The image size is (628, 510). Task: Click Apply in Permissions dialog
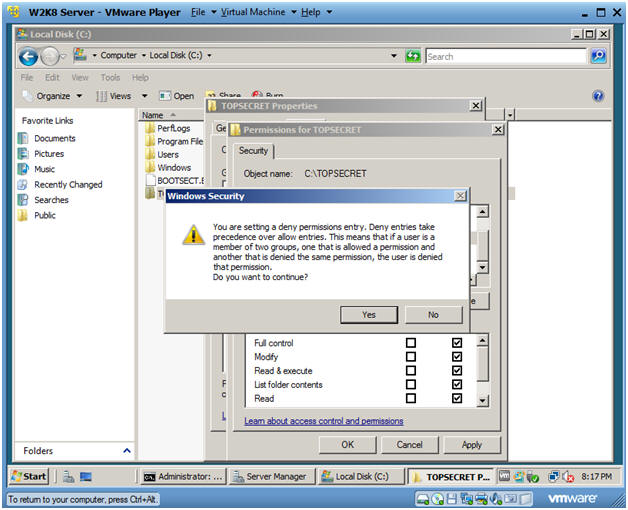click(472, 445)
